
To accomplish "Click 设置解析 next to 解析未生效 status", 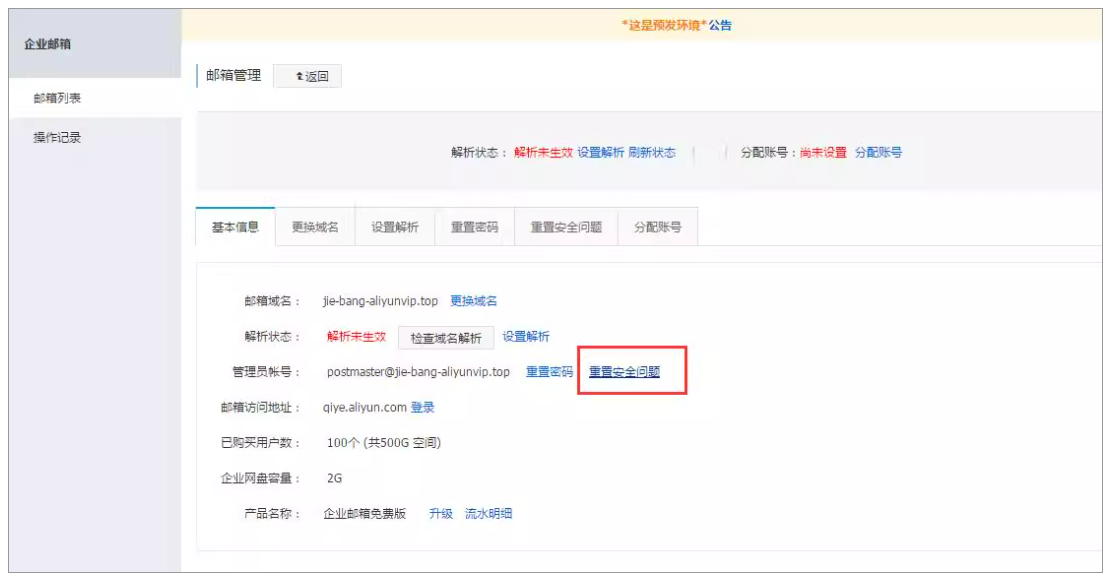I will click(x=525, y=337).
